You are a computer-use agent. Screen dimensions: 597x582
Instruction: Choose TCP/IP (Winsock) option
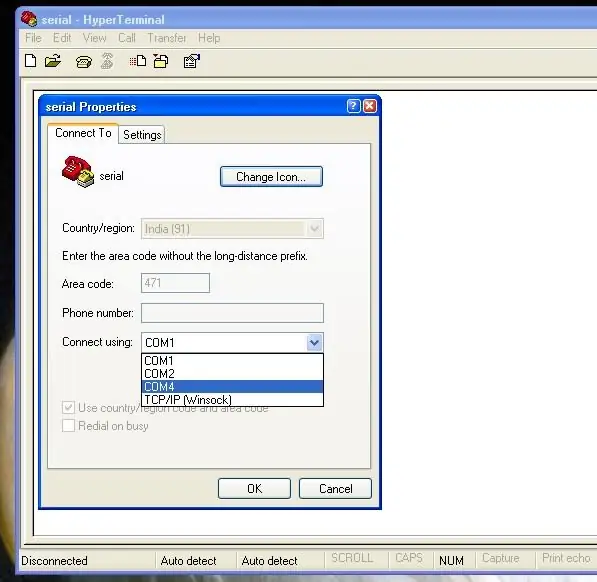pyautogui.click(x=232, y=400)
